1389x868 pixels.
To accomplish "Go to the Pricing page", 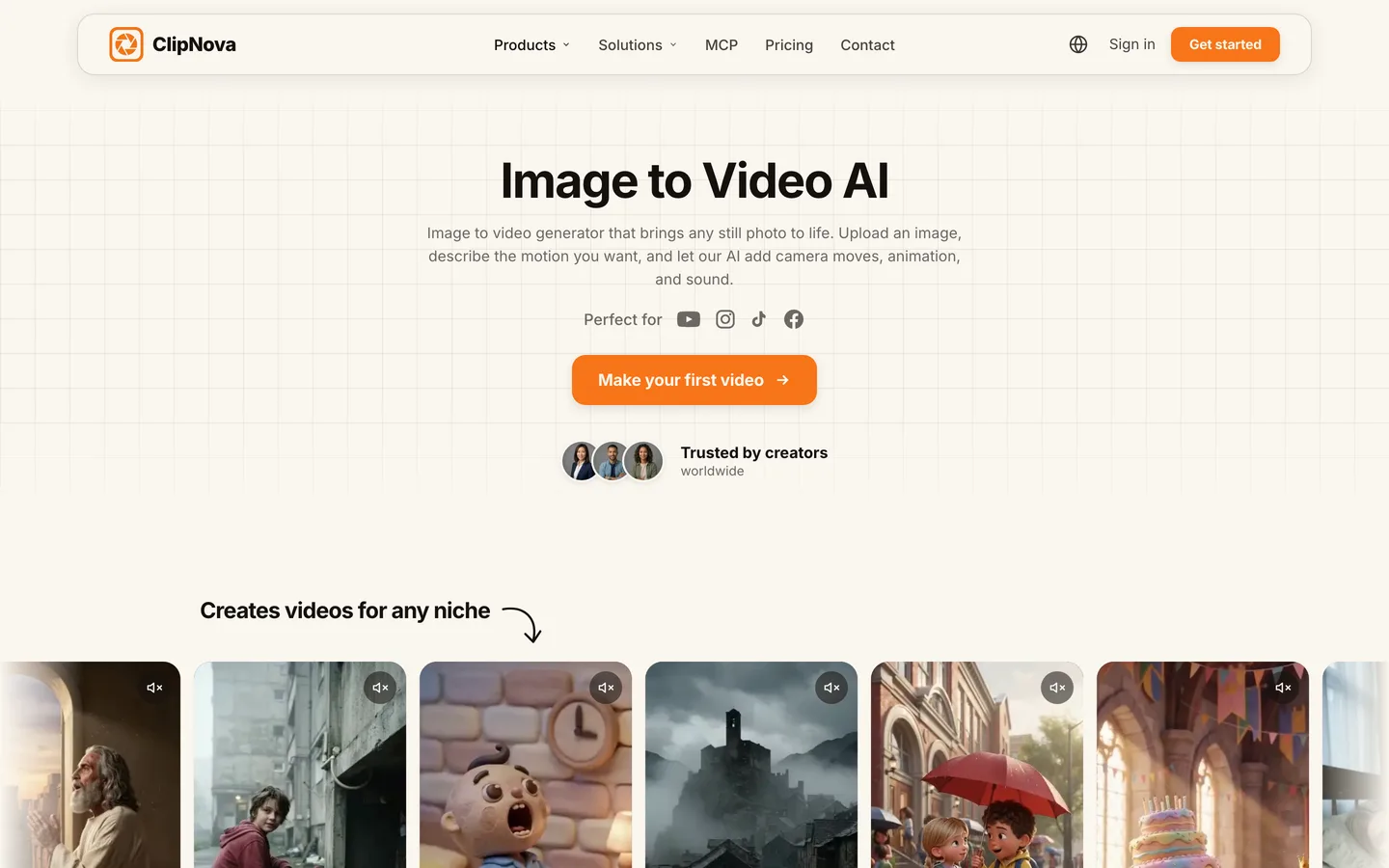I will point(789,45).
